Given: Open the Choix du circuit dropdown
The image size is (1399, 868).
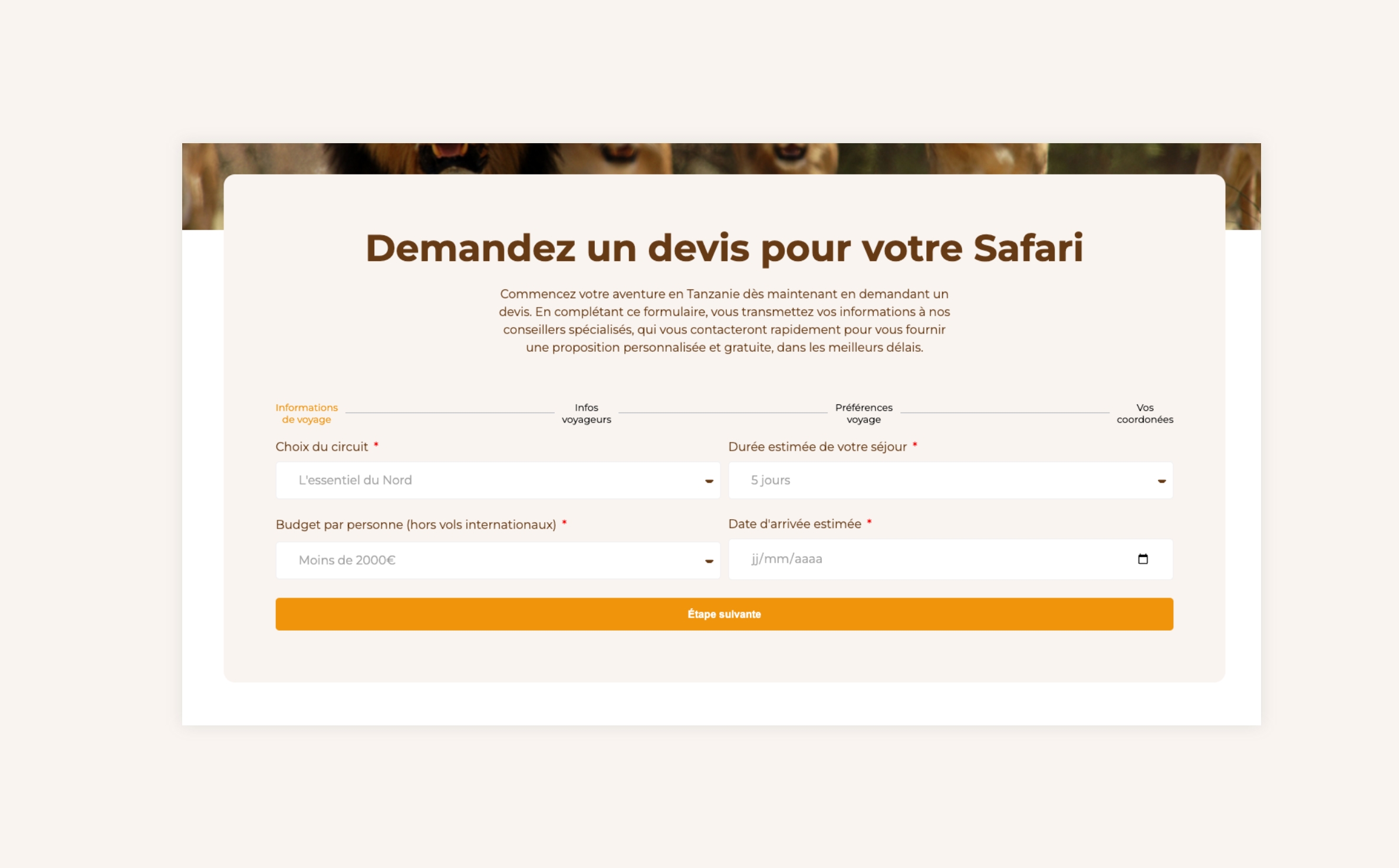Looking at the screenshot, I should (498, 480).
